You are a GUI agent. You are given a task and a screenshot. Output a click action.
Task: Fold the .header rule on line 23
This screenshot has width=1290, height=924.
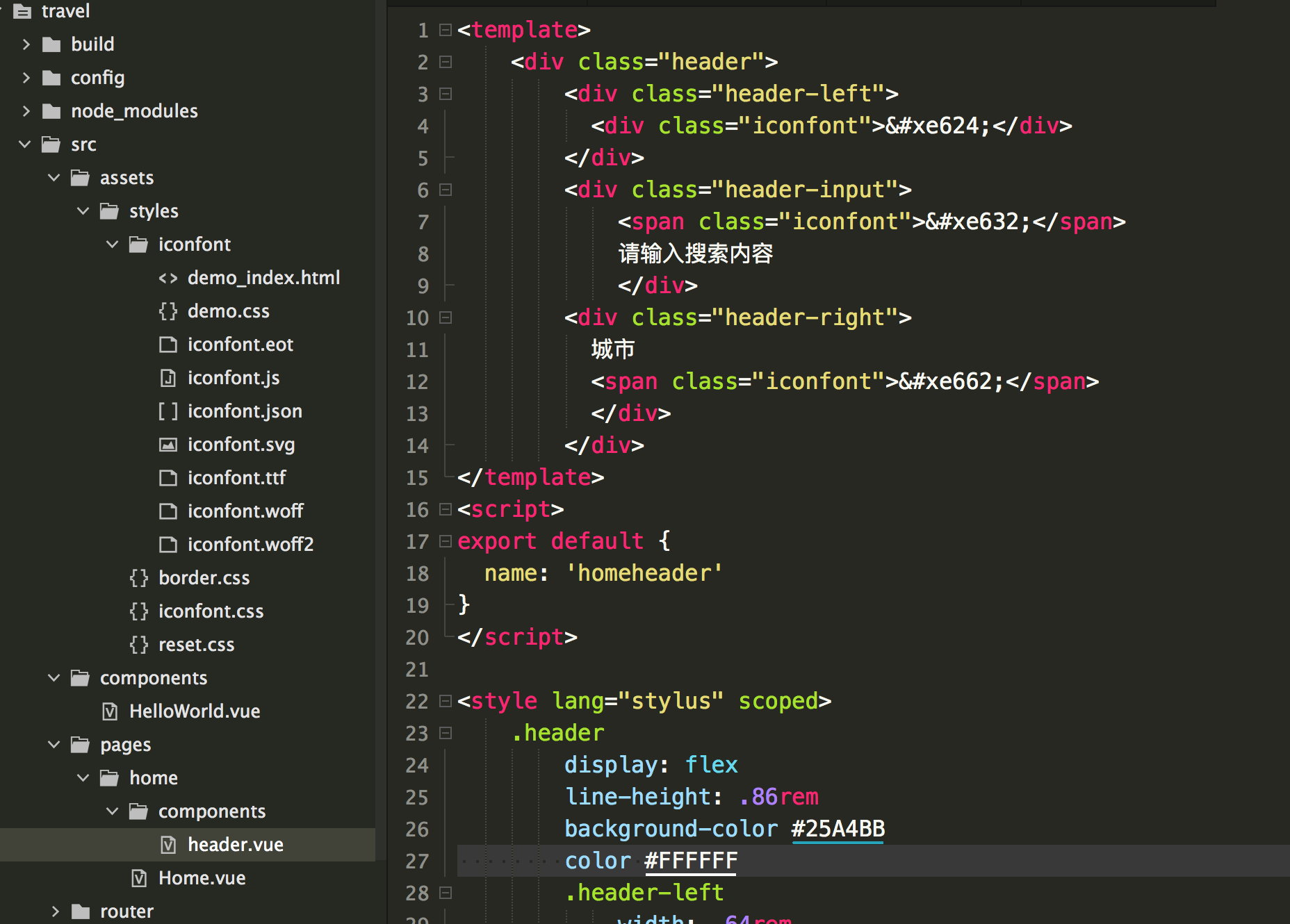coord(446,733)
